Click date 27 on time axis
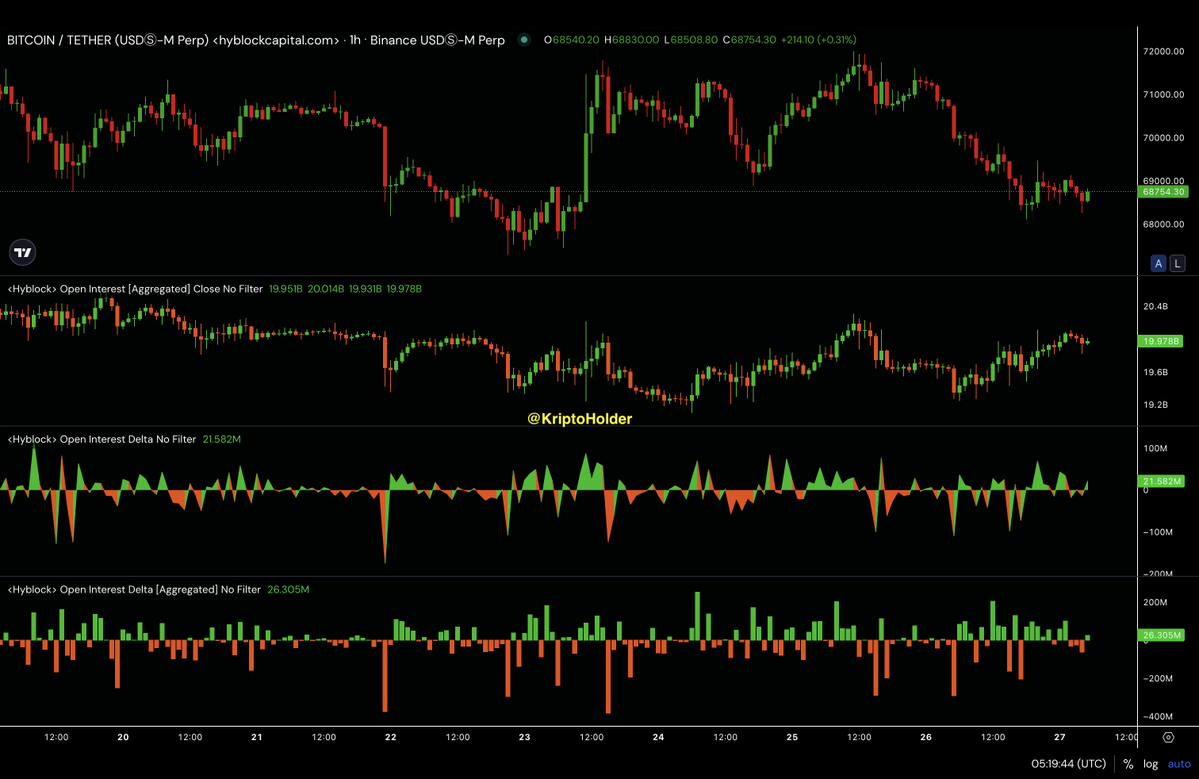This screenshot has width=1199, height=779. [1060, 737]
